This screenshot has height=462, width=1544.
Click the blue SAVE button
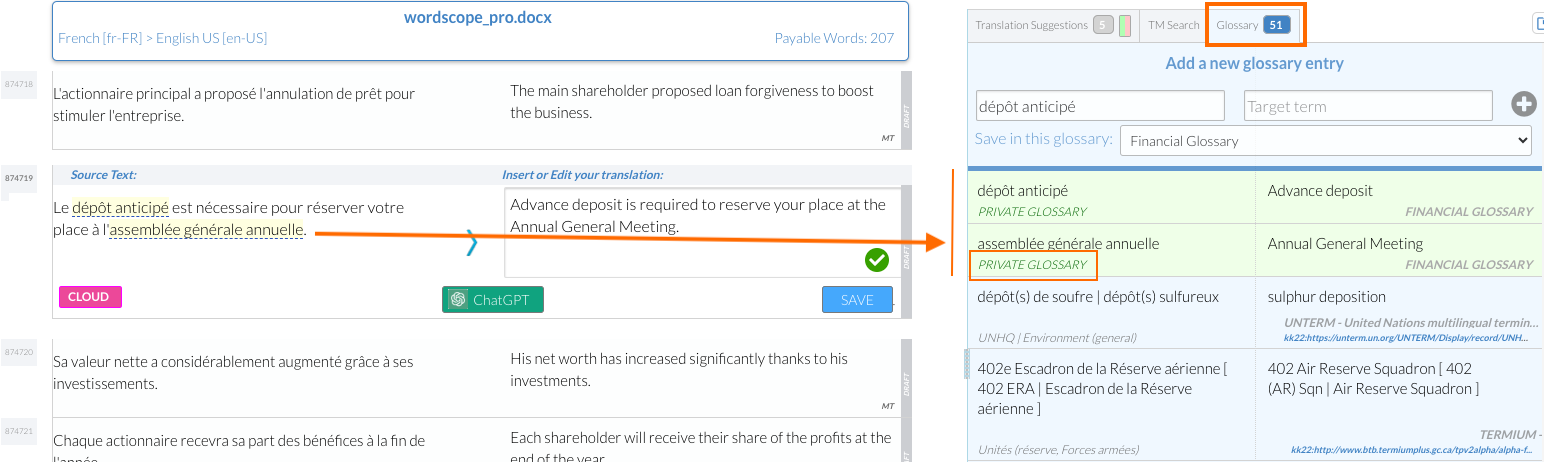coord(857,300)
